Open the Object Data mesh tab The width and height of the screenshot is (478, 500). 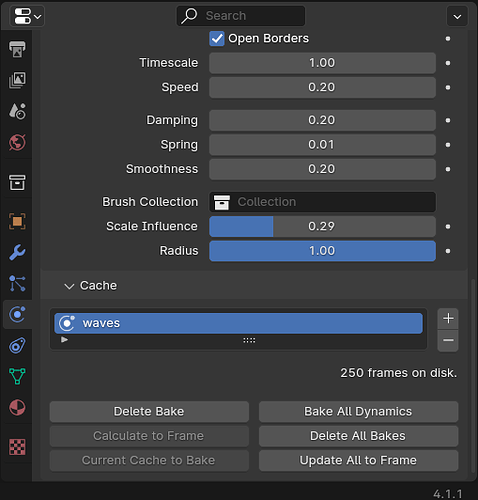point(17,376)
